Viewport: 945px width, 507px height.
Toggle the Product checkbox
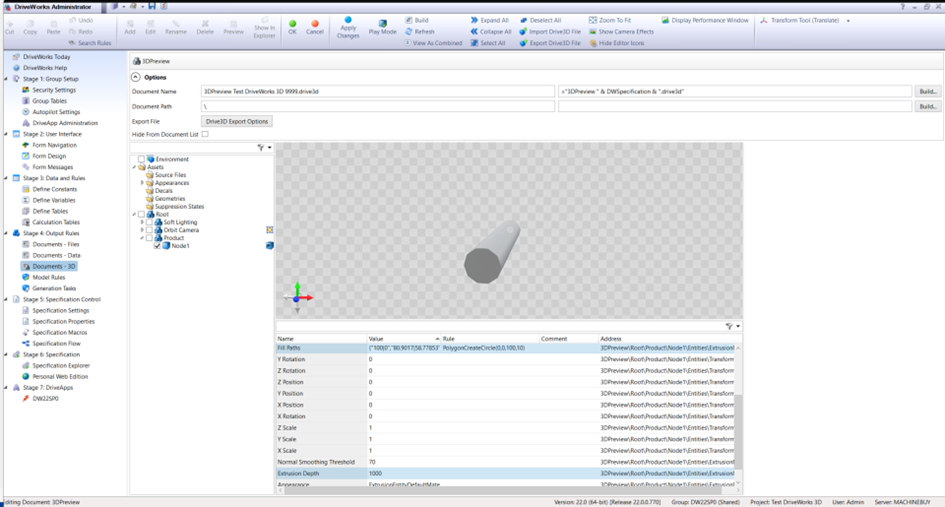click(149, 238)
